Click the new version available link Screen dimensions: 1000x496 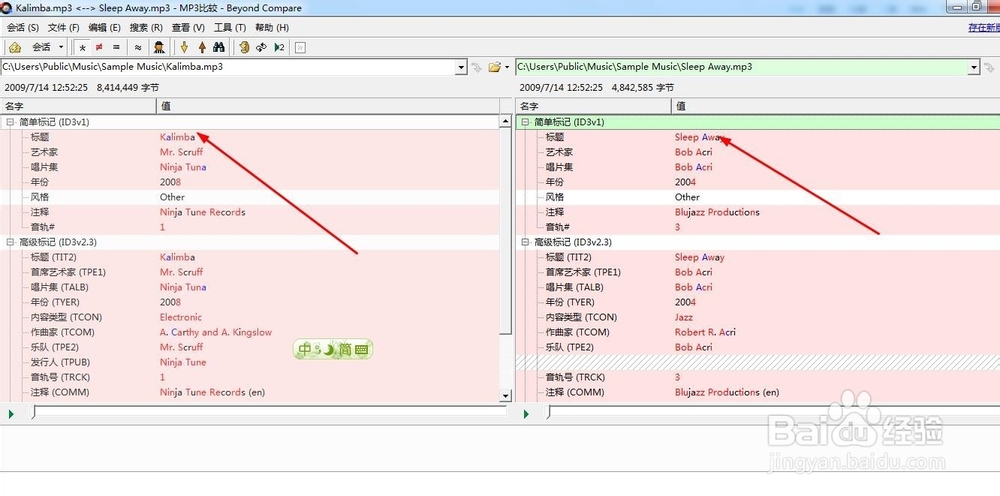point(983,27)
